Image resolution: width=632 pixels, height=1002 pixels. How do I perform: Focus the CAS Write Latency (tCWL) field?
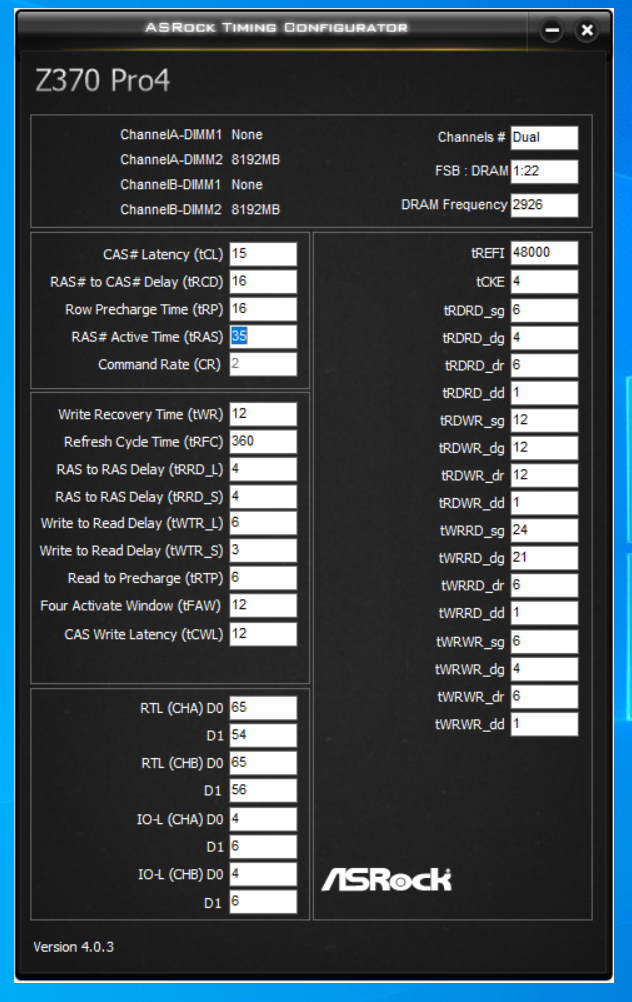point(263,634)
